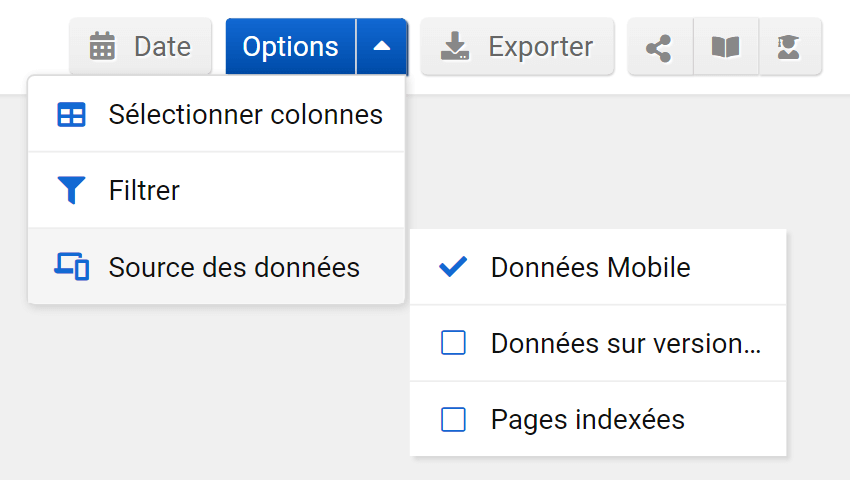Image resolution: width=850 pixels, height=480 pixels.
Task: Select the Pages indexées label text
Action: click(x=588, y=420)
